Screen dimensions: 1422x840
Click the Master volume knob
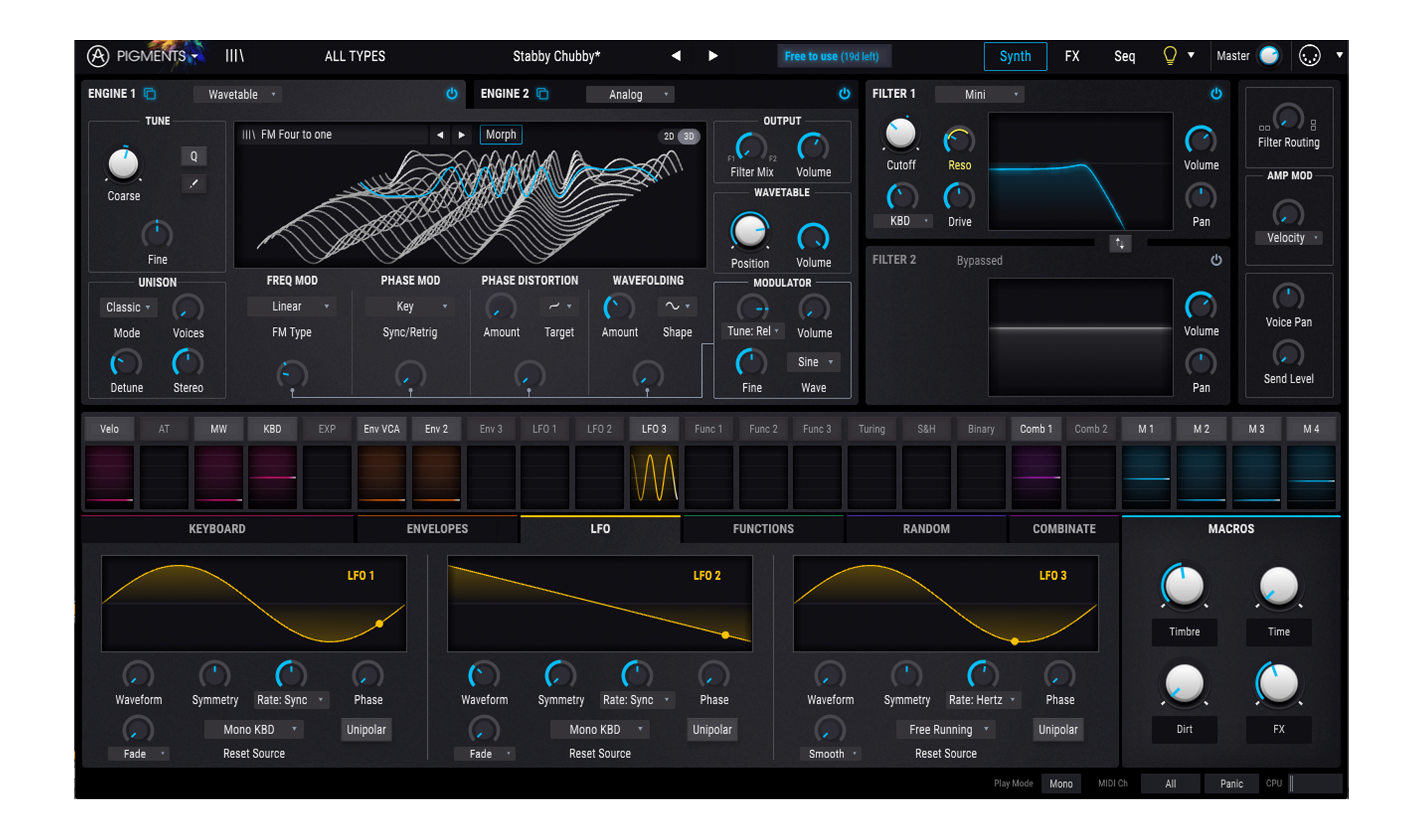pos(1269,56)
